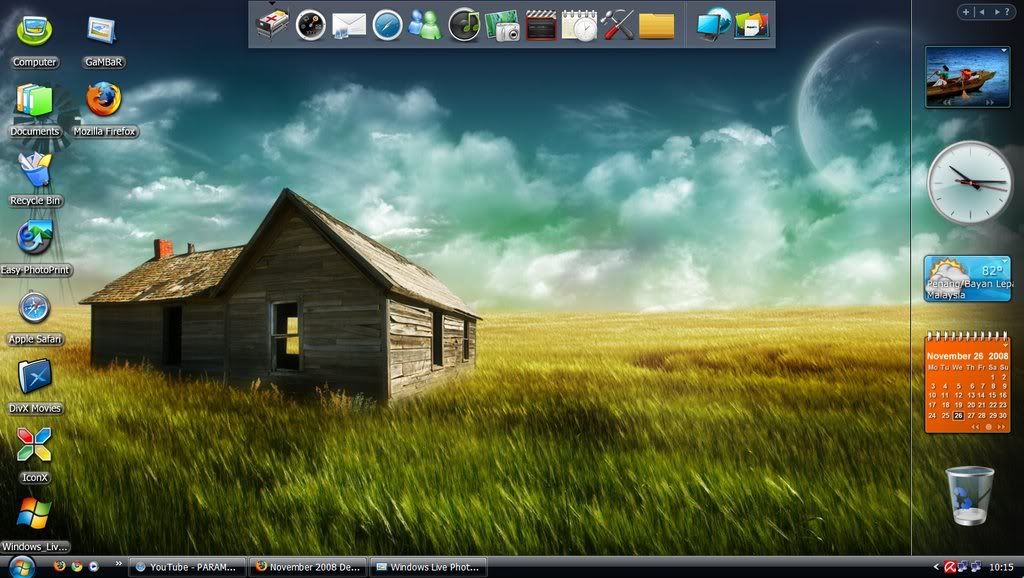Select date 26 on the calendar gadget
Image resolution: width=1024 pixels, height=578 pixels.
[958, 415]
